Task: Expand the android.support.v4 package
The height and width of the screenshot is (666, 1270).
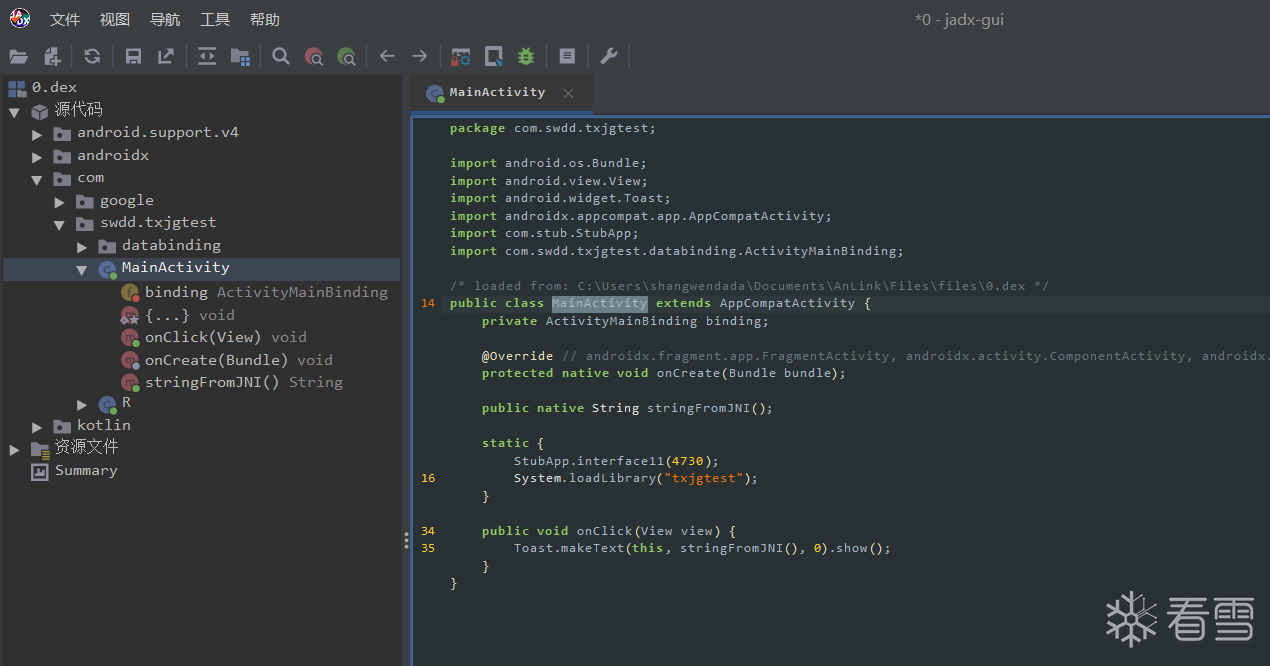Action: [37, 133]
